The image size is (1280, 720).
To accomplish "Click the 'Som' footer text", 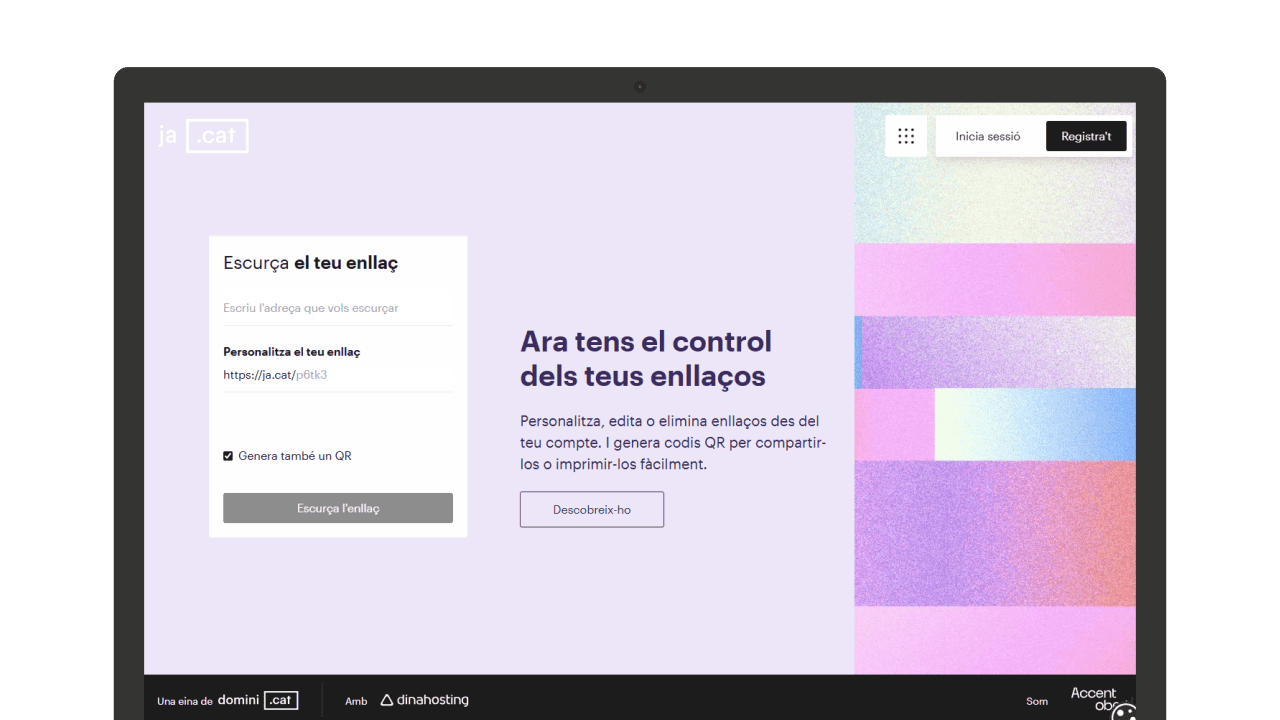I will 1037,701.
